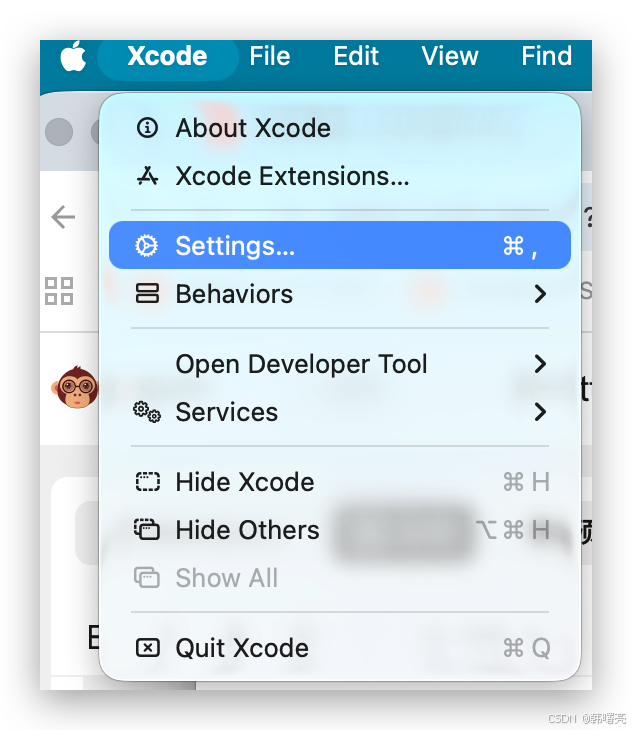Click the Xcode Extensions app-store icon
Viewport: 632px width, 730px height.
pos(148,176)
